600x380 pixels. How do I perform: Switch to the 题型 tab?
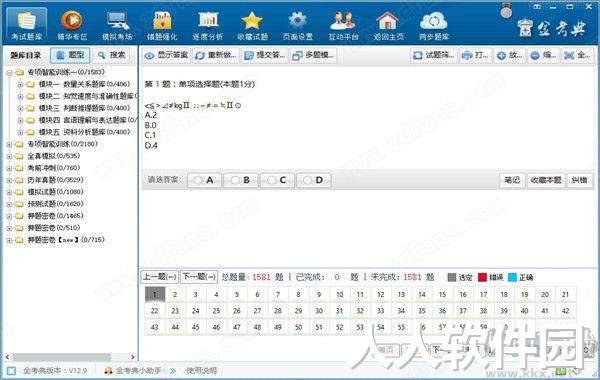[x=70, y=55]
